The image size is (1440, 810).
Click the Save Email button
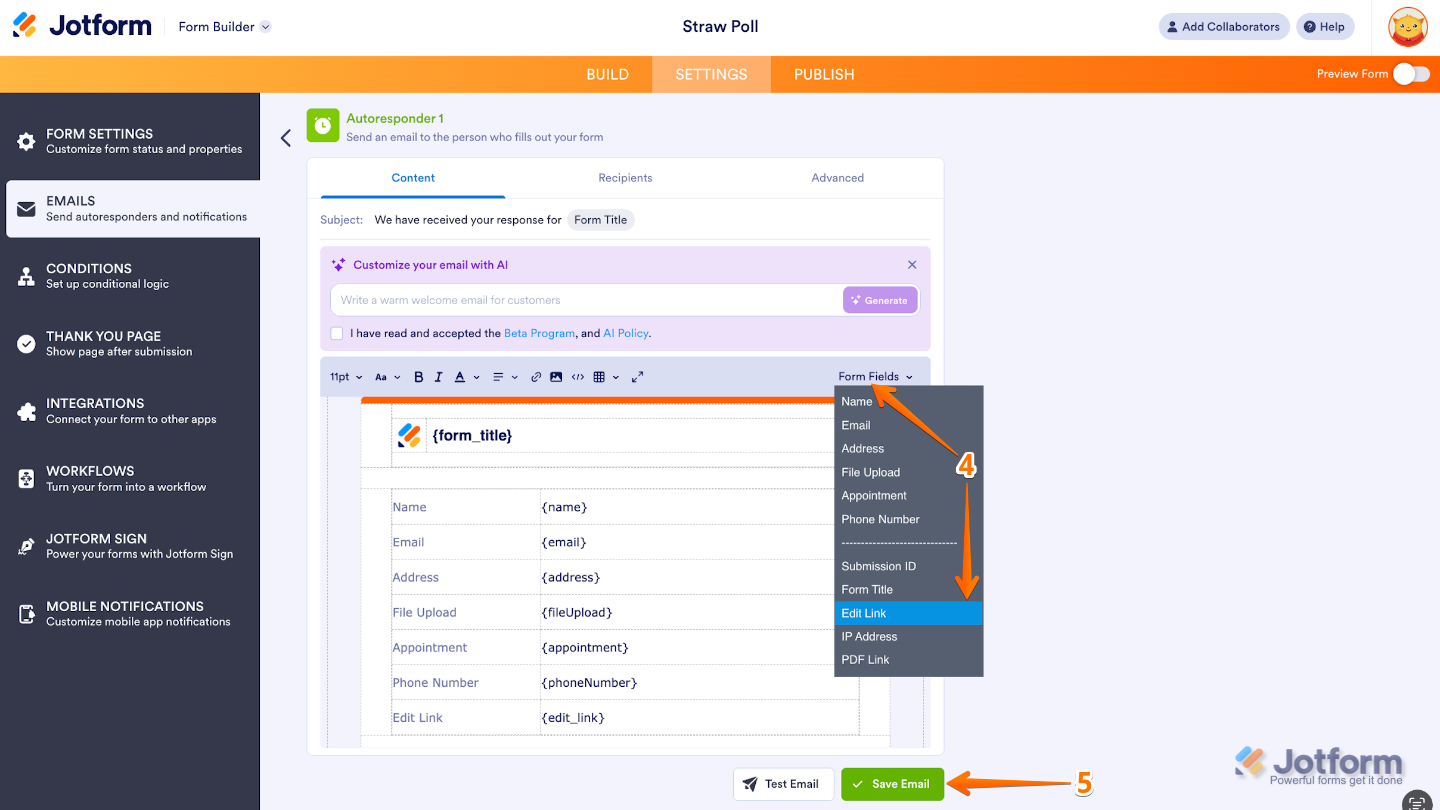click(892, 784)
